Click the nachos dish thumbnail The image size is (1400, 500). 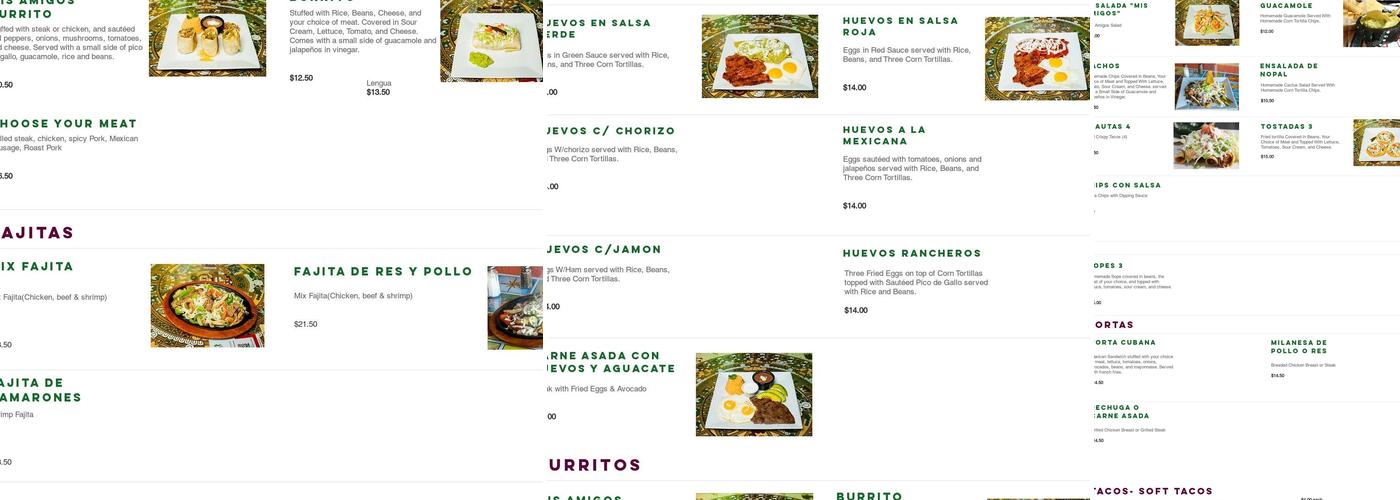coord(1206,87)
